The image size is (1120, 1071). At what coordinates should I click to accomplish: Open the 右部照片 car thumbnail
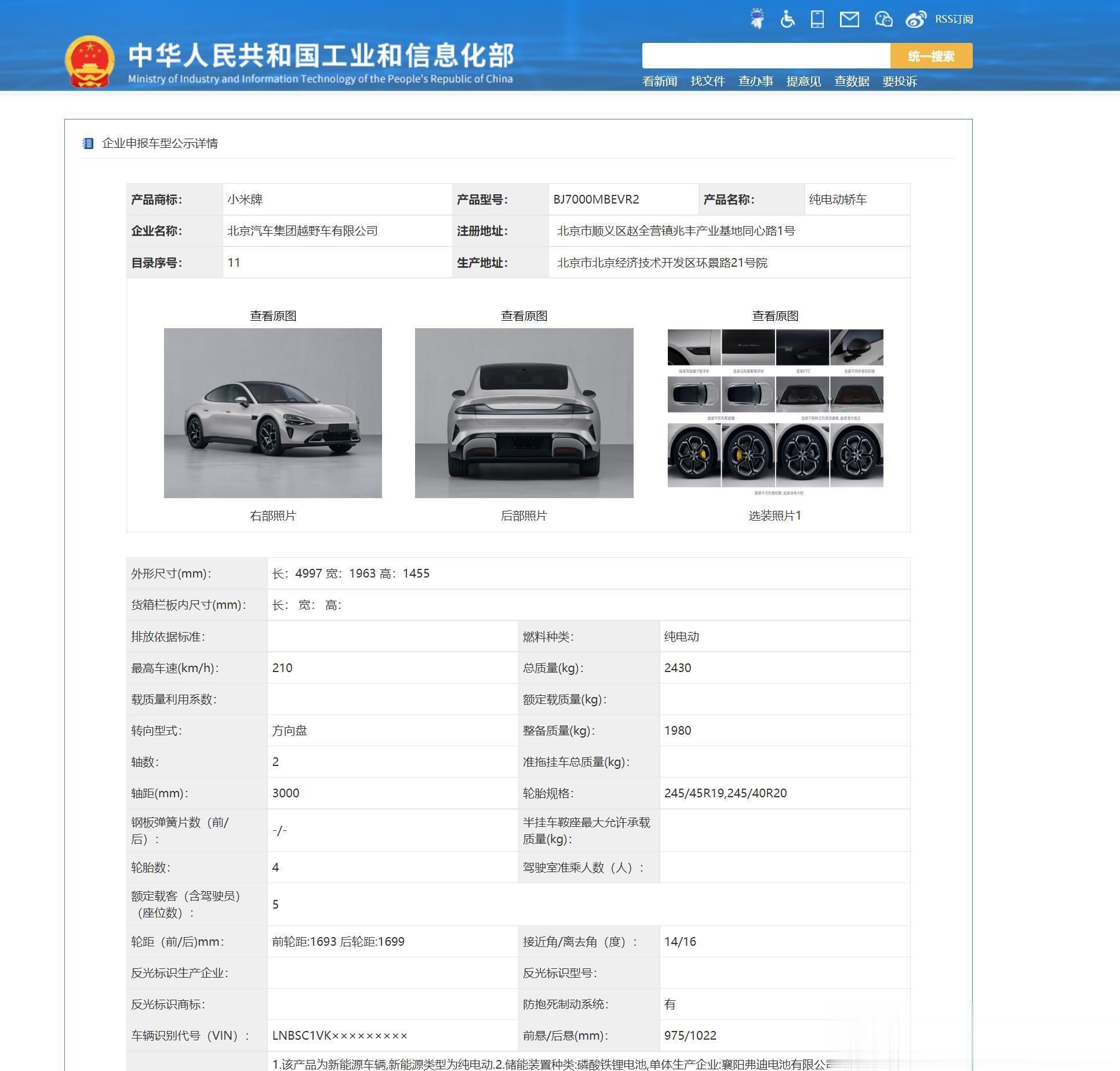(273, 413)
